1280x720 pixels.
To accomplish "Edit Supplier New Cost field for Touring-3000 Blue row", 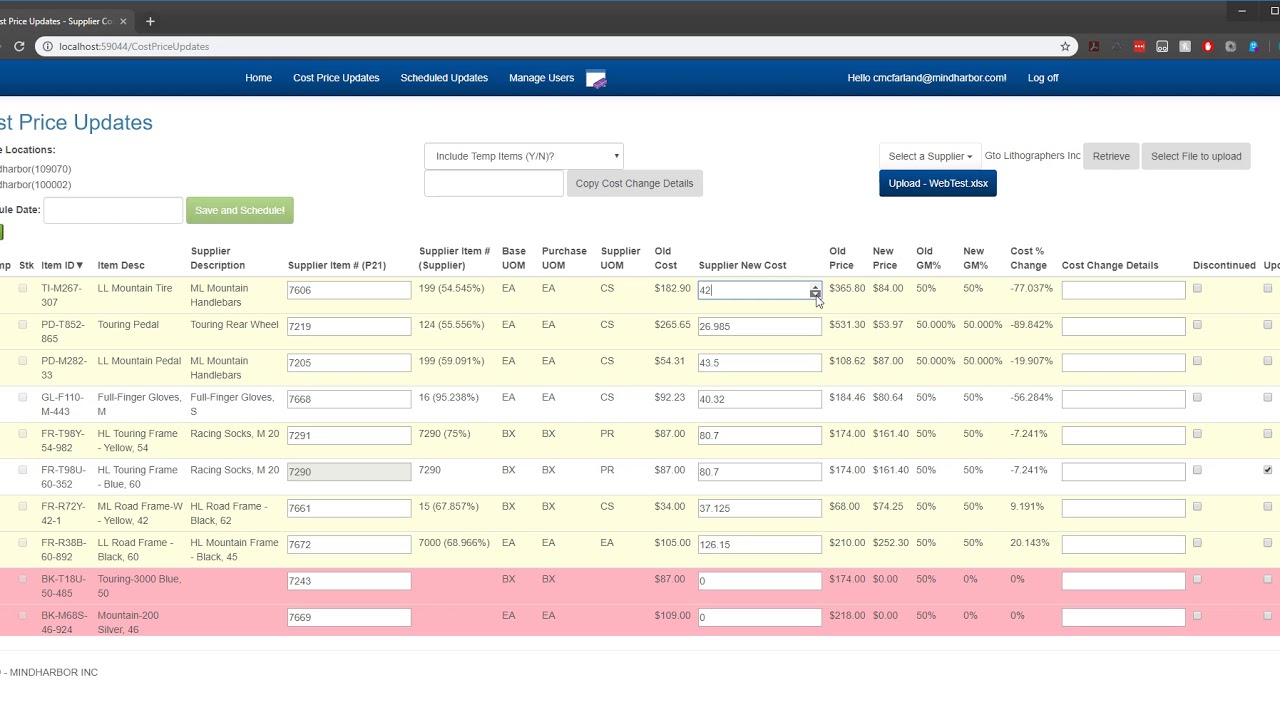I will coord(760,580).
